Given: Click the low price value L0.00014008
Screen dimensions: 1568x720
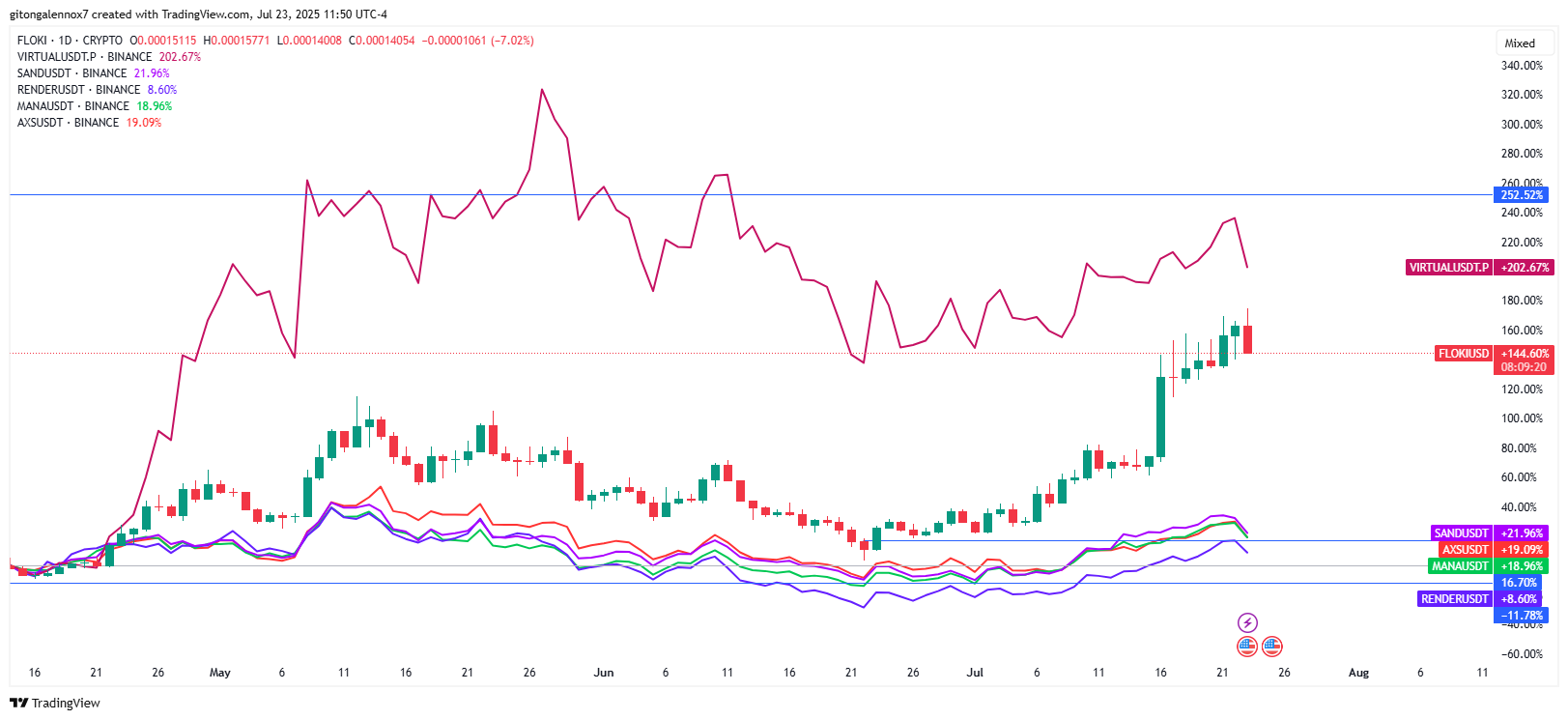Looking at the screenshot, I should tap(309, 41).
